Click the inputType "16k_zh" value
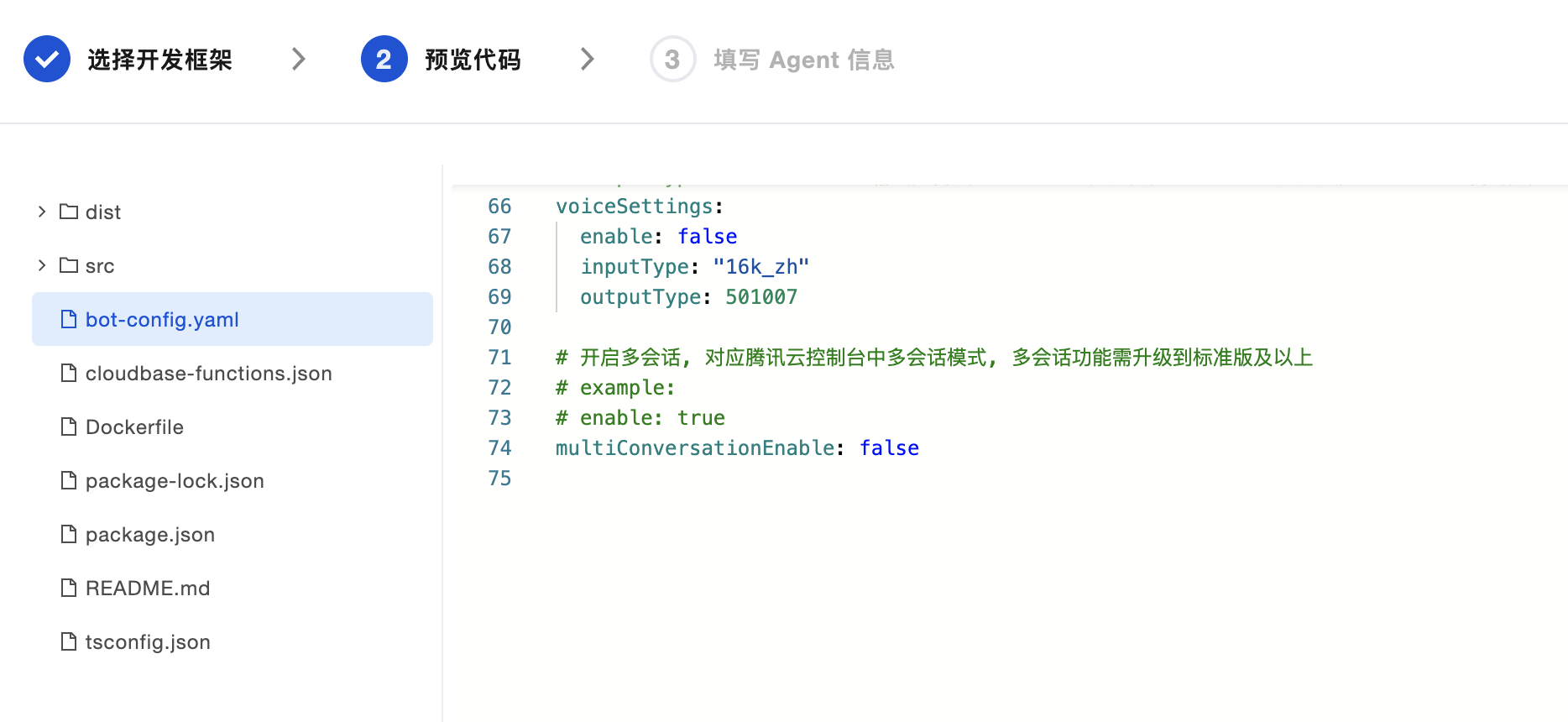 [x=761, y=267]
